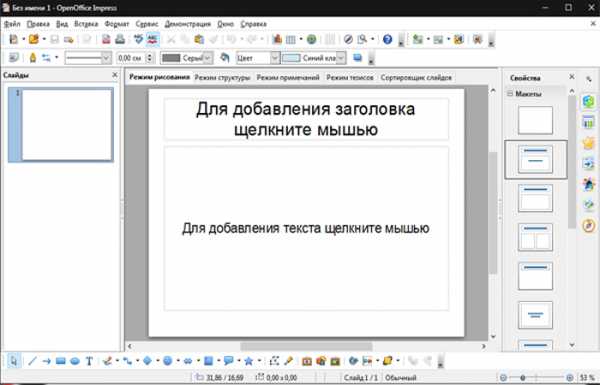Viewport: 600px width, 385px height.
Task: Toggle the shadow button in line toolbar
Action: [357, 58]
